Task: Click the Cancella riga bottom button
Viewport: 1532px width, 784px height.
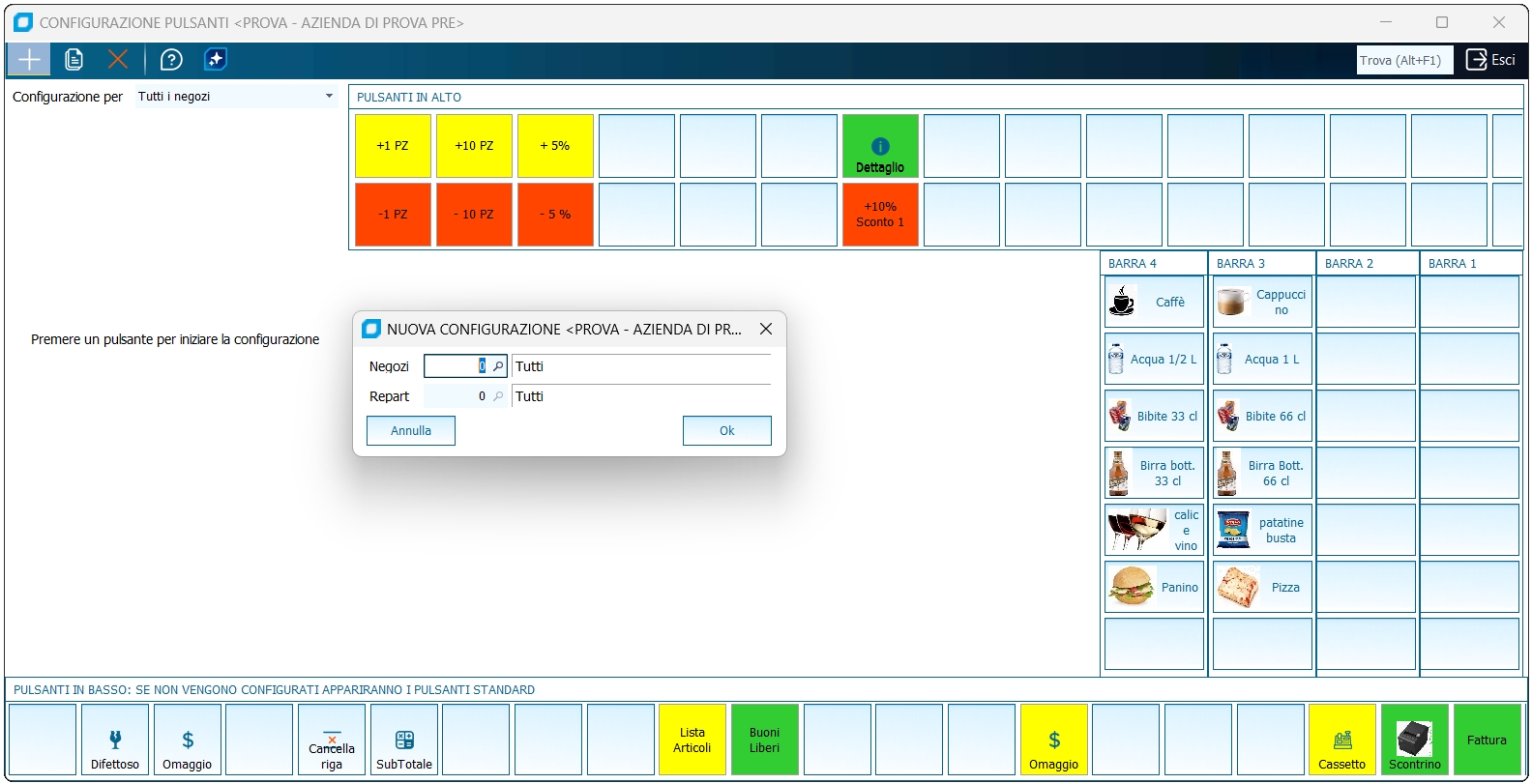Action: (332, 740)
